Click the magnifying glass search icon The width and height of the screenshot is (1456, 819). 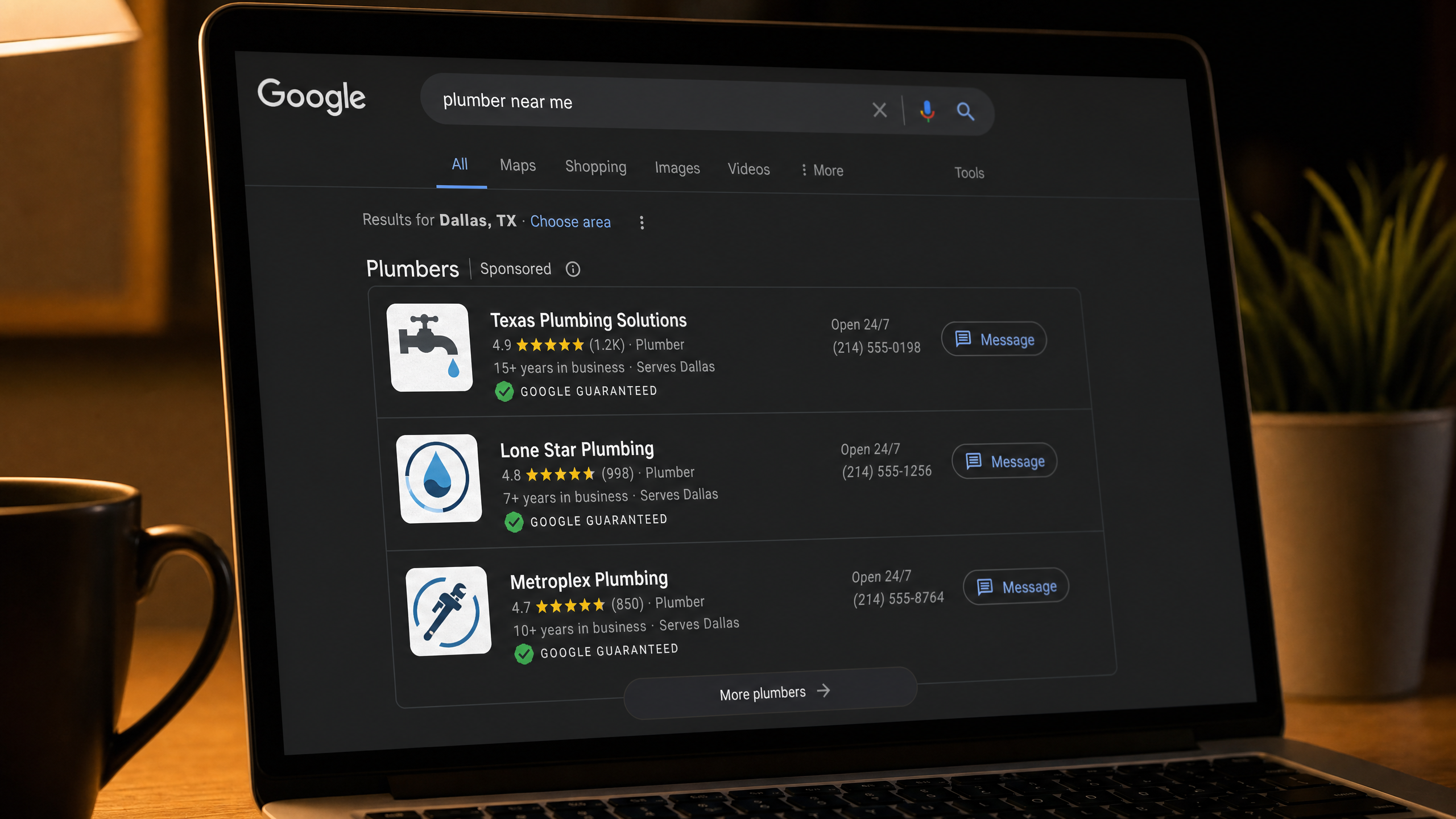pos(965,111)
